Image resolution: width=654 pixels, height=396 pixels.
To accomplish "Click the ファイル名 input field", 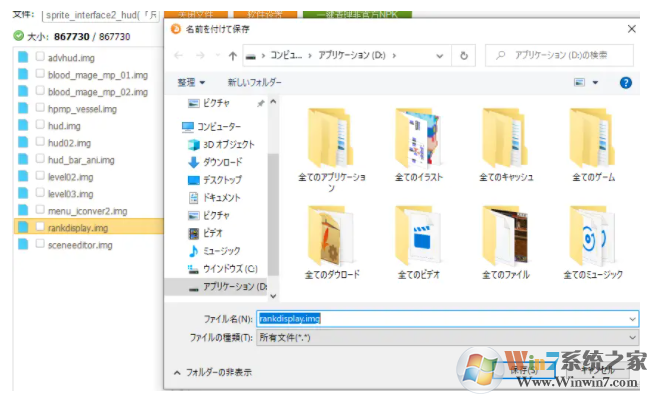I will [x=447, y=319].
